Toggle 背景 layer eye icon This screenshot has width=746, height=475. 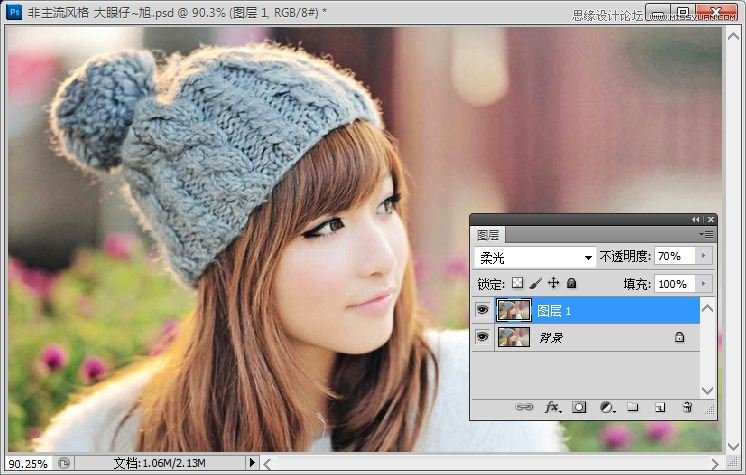point(482,338)
